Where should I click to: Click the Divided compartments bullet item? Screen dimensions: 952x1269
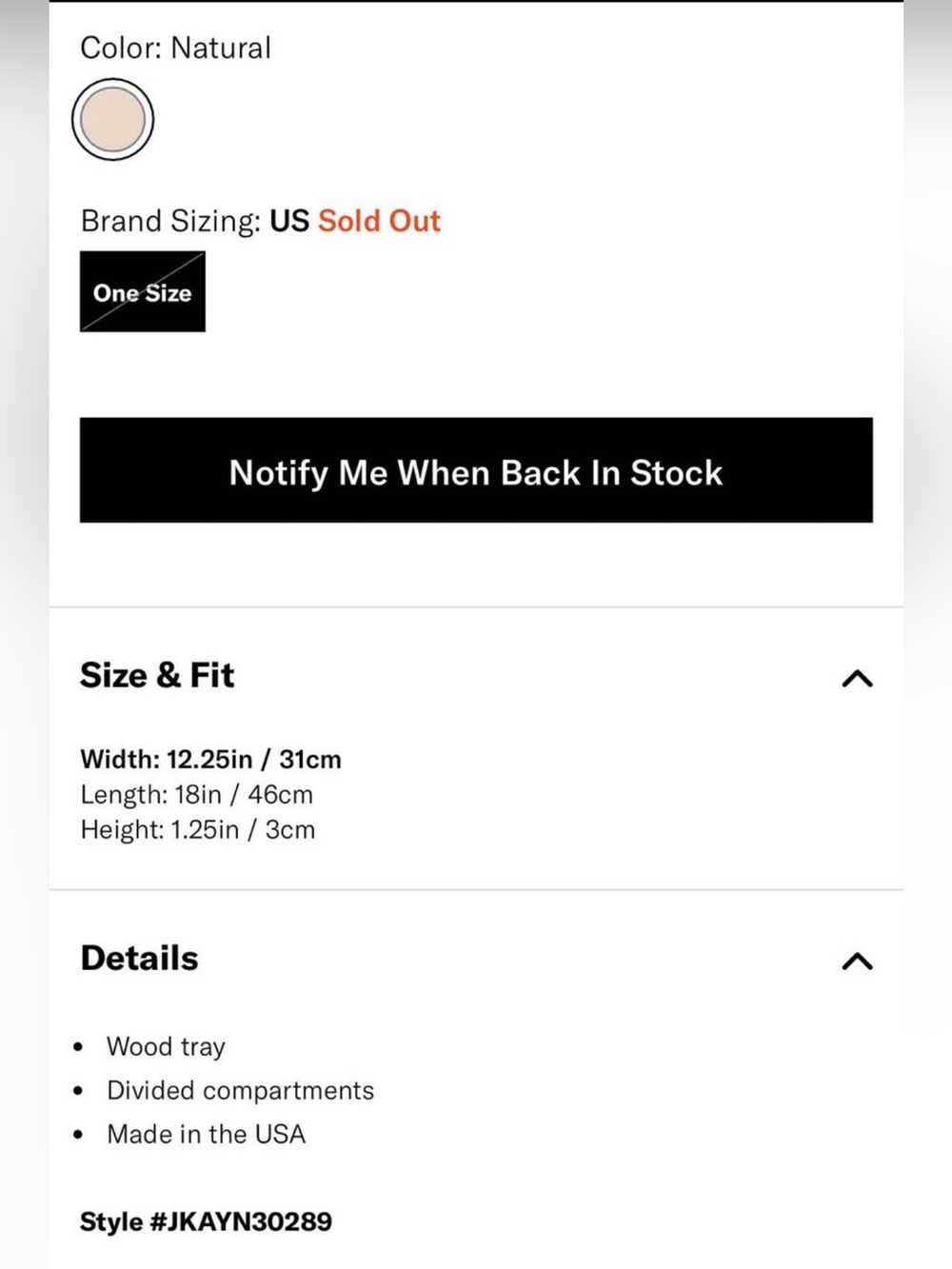coord(240,1090)
